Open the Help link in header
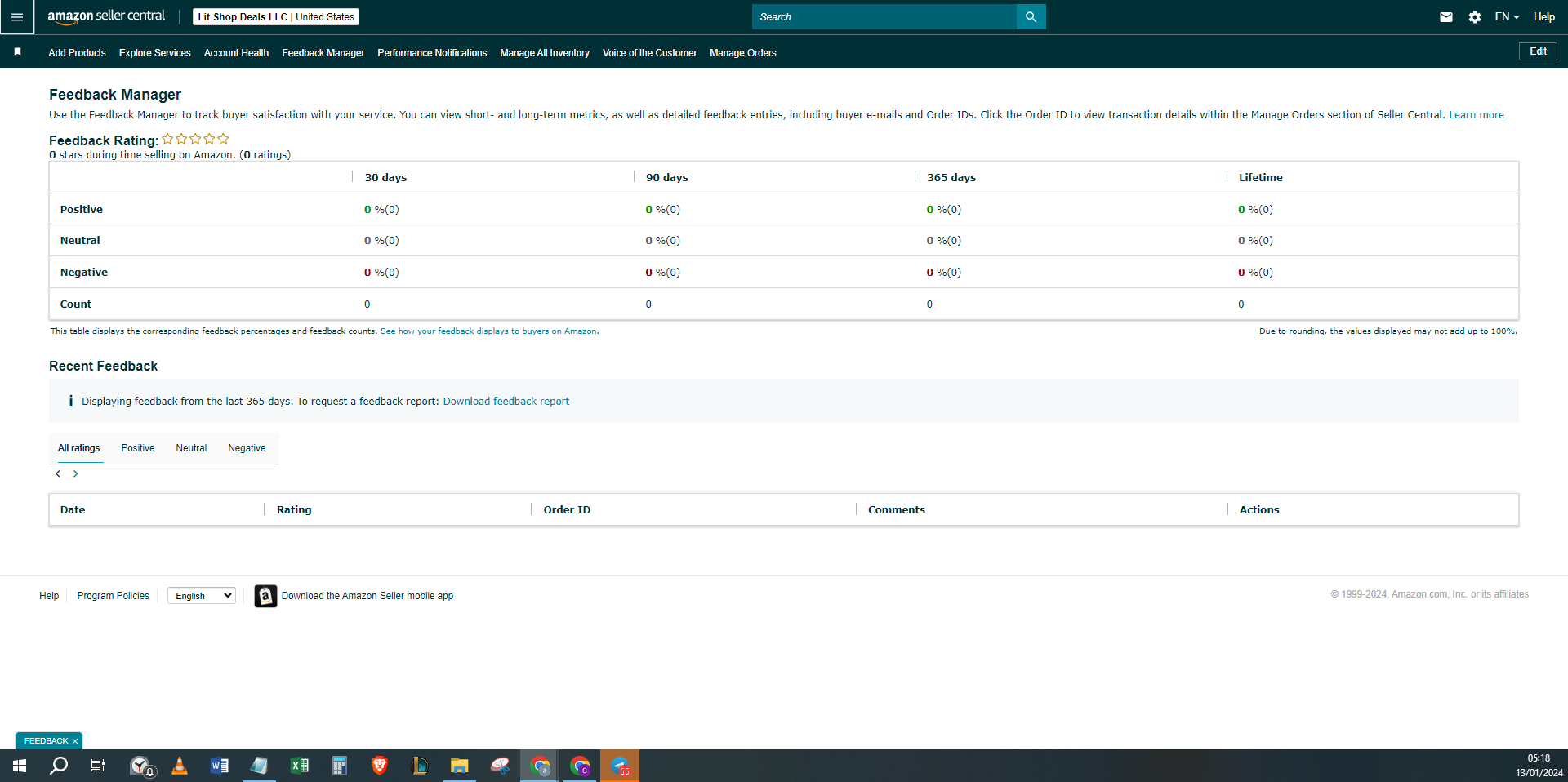 coord(1544,16)
